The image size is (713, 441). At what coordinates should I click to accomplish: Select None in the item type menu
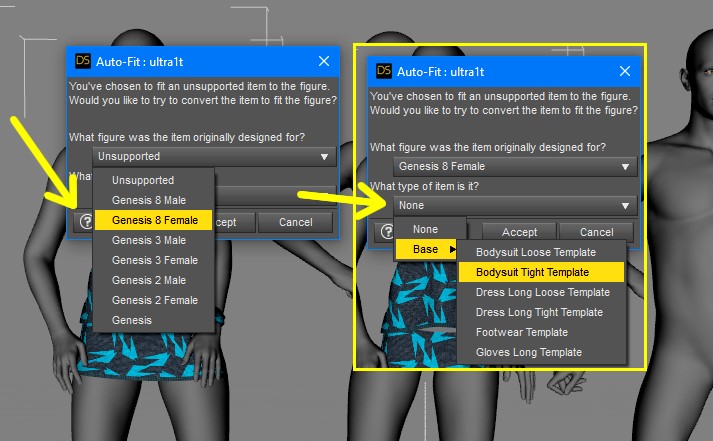[430, 229]
